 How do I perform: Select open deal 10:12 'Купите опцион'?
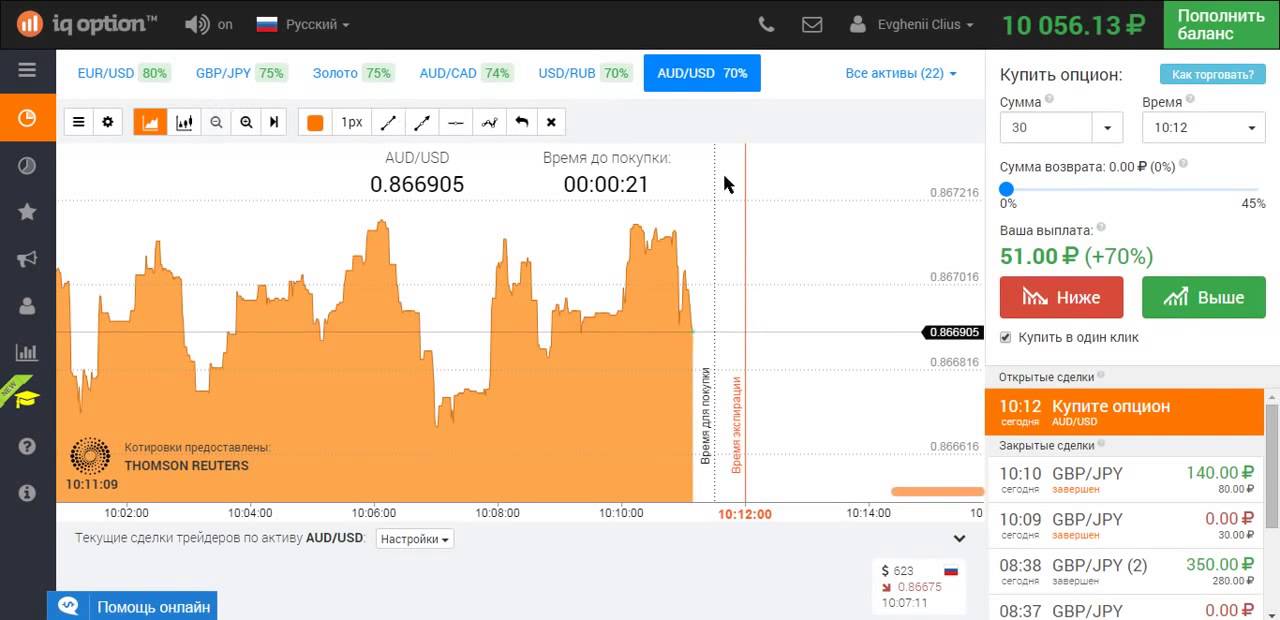(x=1125, y=412)
